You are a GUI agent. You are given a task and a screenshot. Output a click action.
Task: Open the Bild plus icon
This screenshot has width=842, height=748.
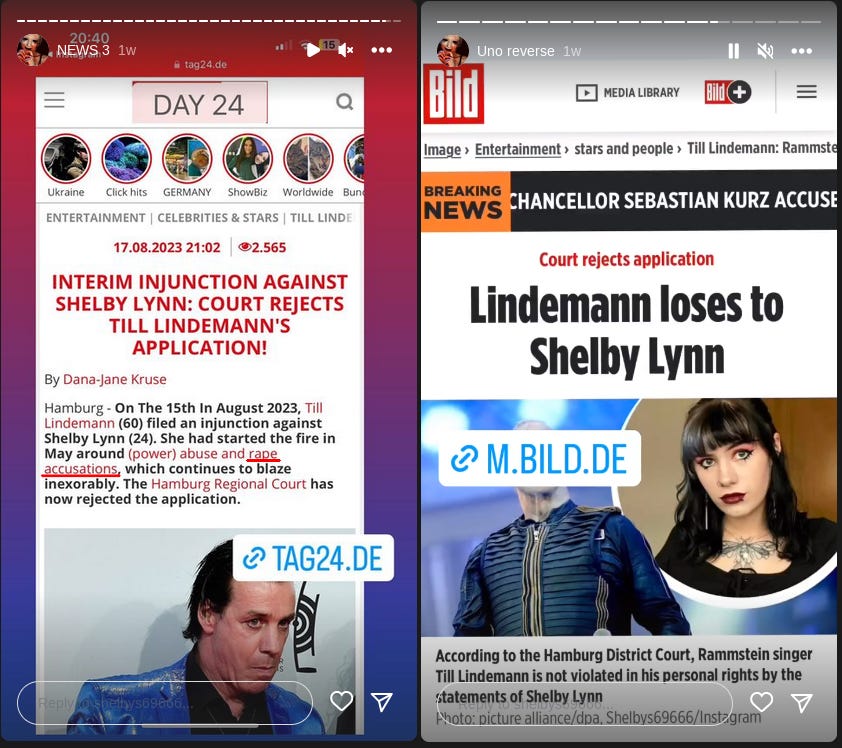click(728, 92)
